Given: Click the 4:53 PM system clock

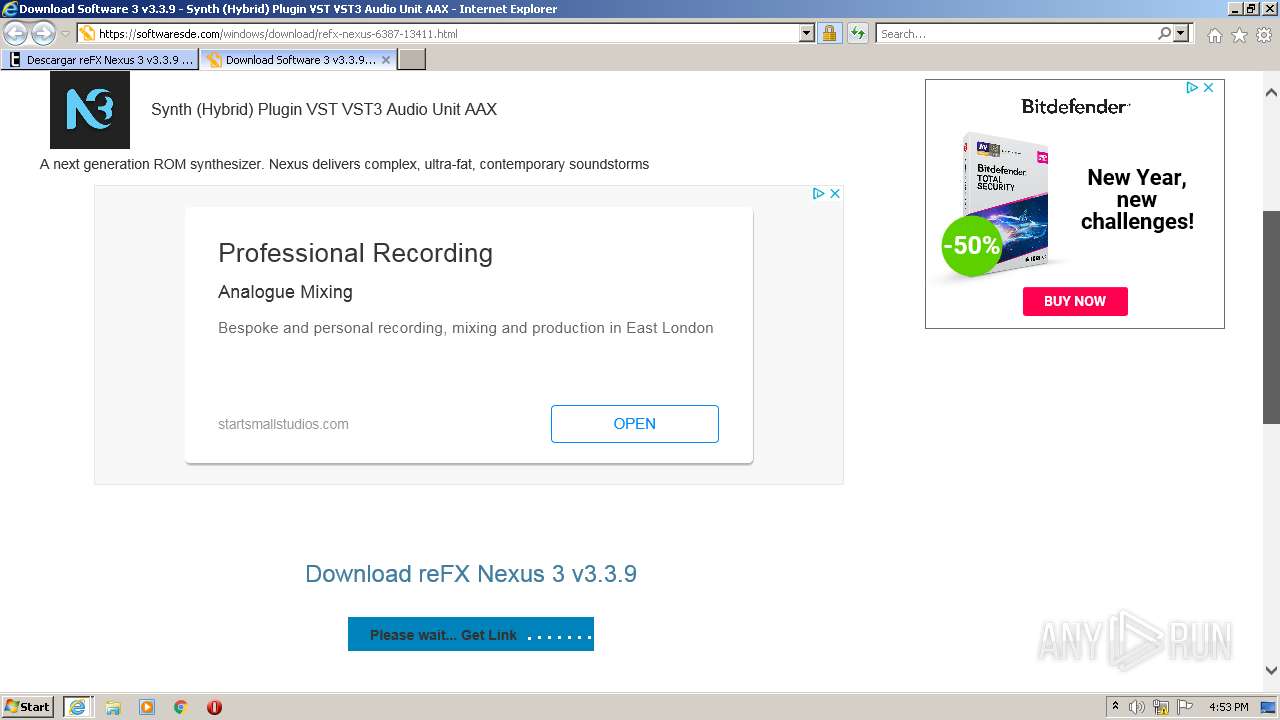Looking at the screenshot, I should pos(1229,707).
